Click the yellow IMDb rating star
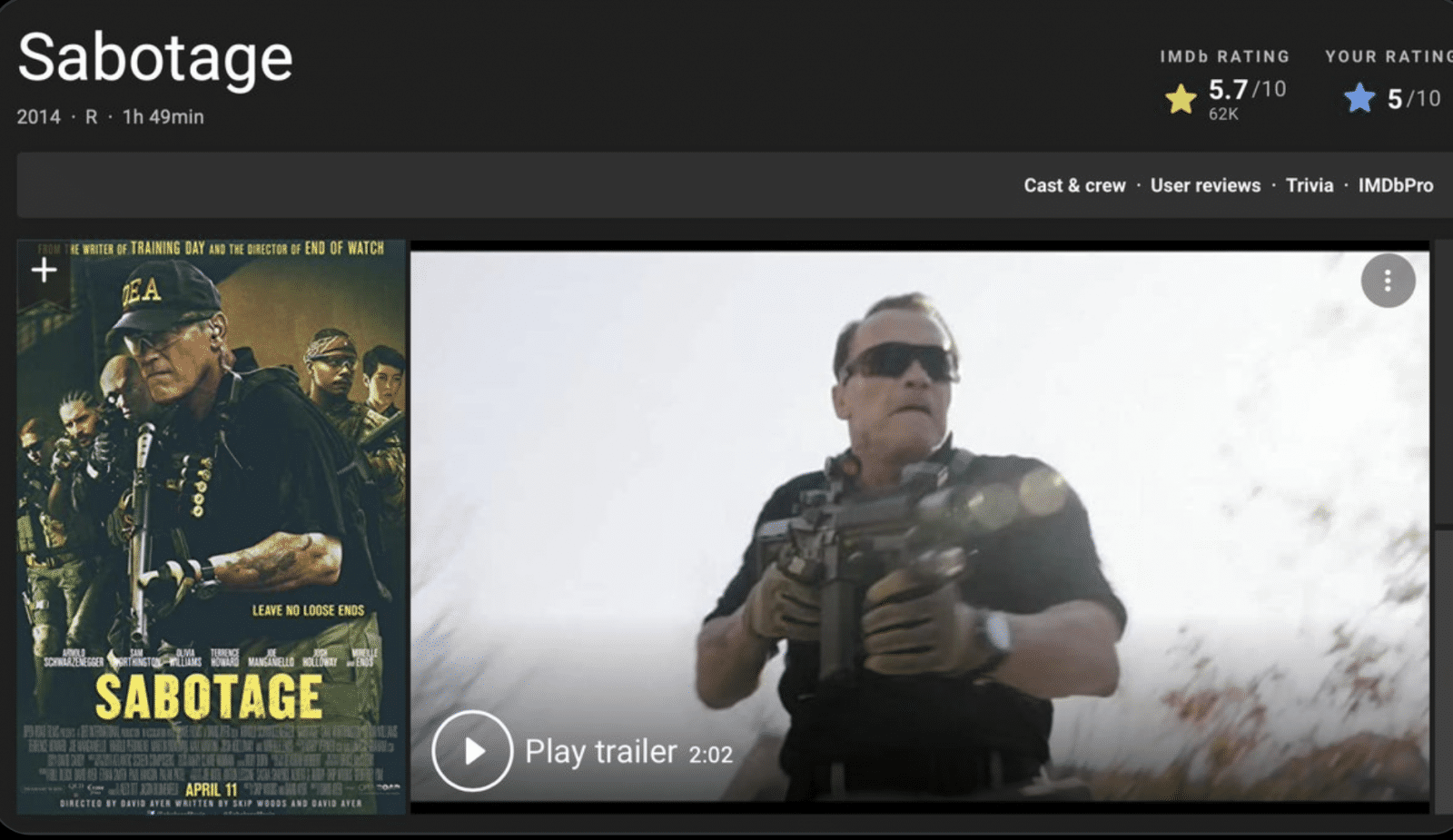1453x840 pixels. pos(1181,98)
